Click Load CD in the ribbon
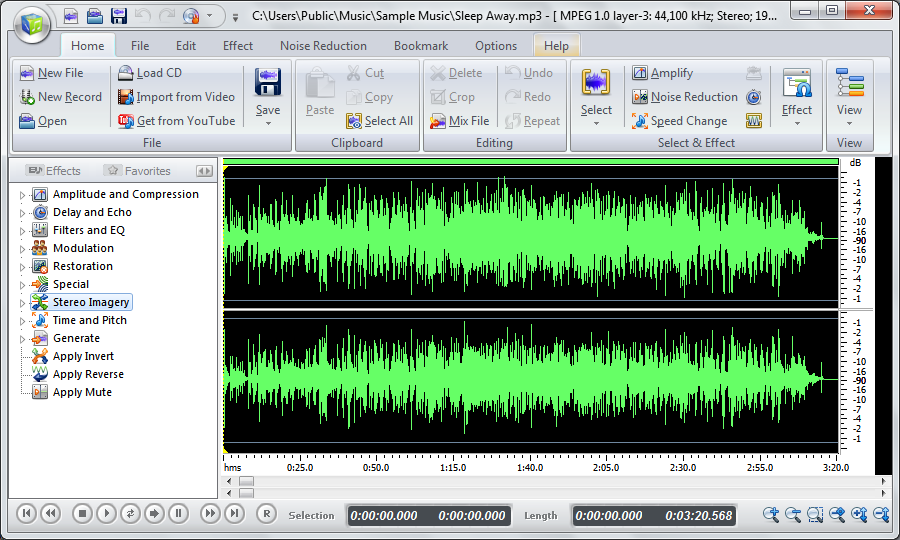The width and height of the screenshot is (900, 540). [x=150, y=73]
